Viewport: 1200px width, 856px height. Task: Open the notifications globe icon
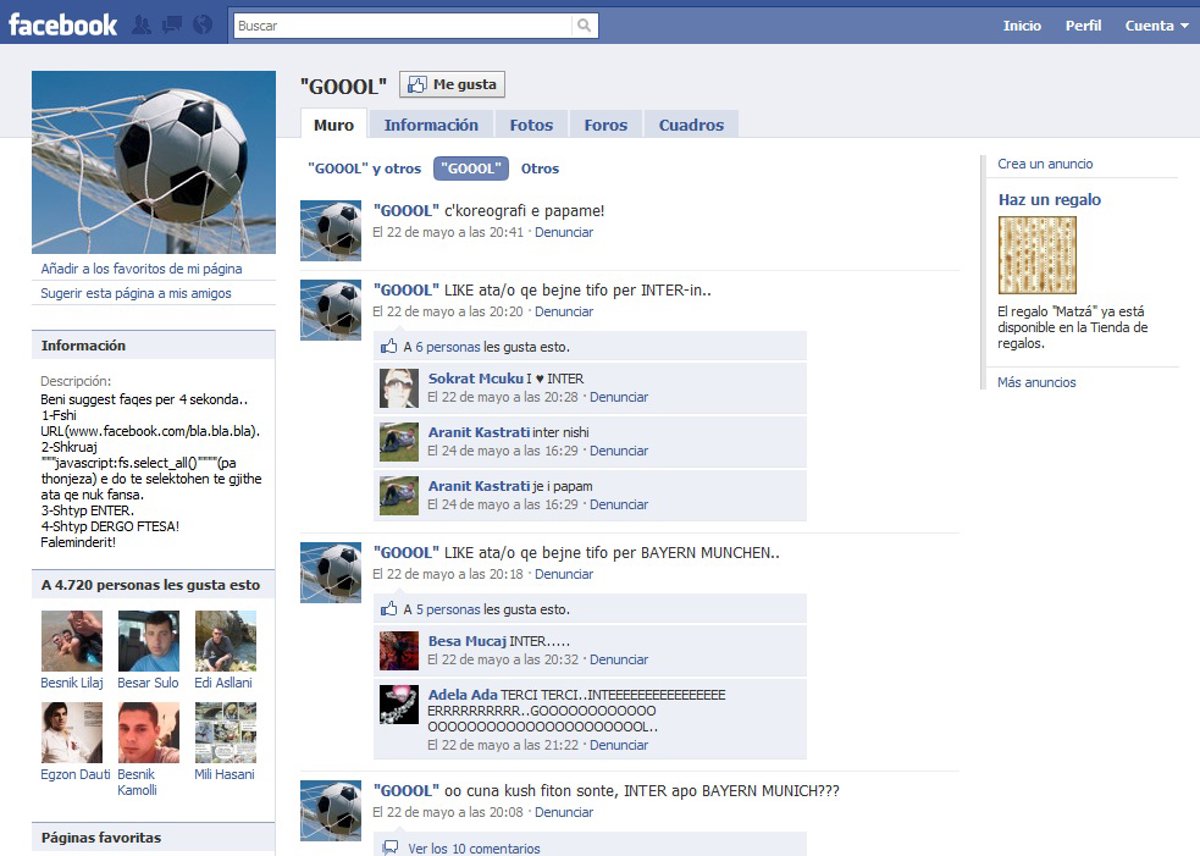[x=203, y=25]
